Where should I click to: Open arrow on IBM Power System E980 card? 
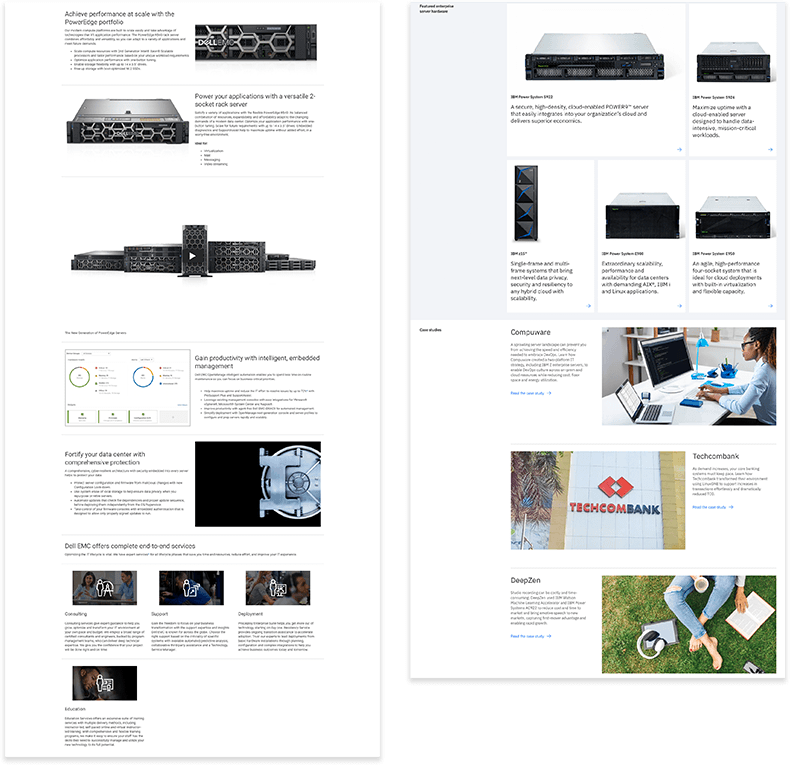click(679, 306)
